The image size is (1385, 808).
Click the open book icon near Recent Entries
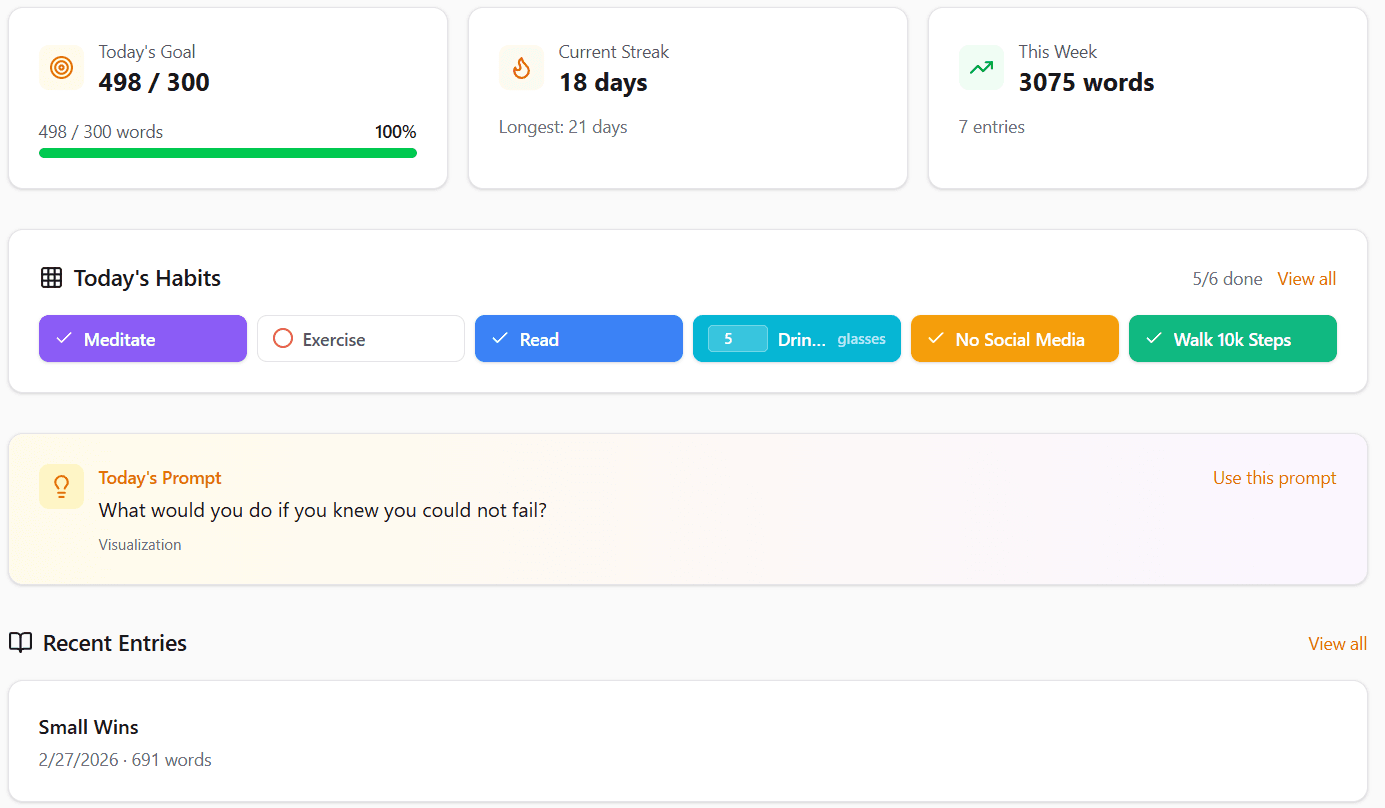pyautogui.click(x=21, y=643)
